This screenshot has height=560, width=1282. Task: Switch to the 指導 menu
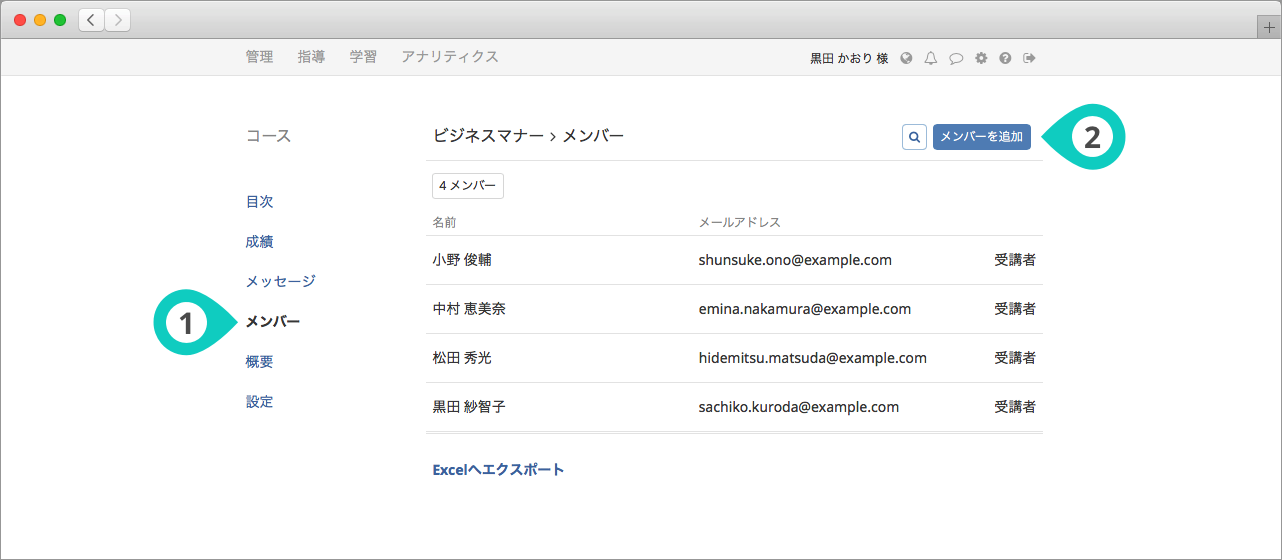311,57
